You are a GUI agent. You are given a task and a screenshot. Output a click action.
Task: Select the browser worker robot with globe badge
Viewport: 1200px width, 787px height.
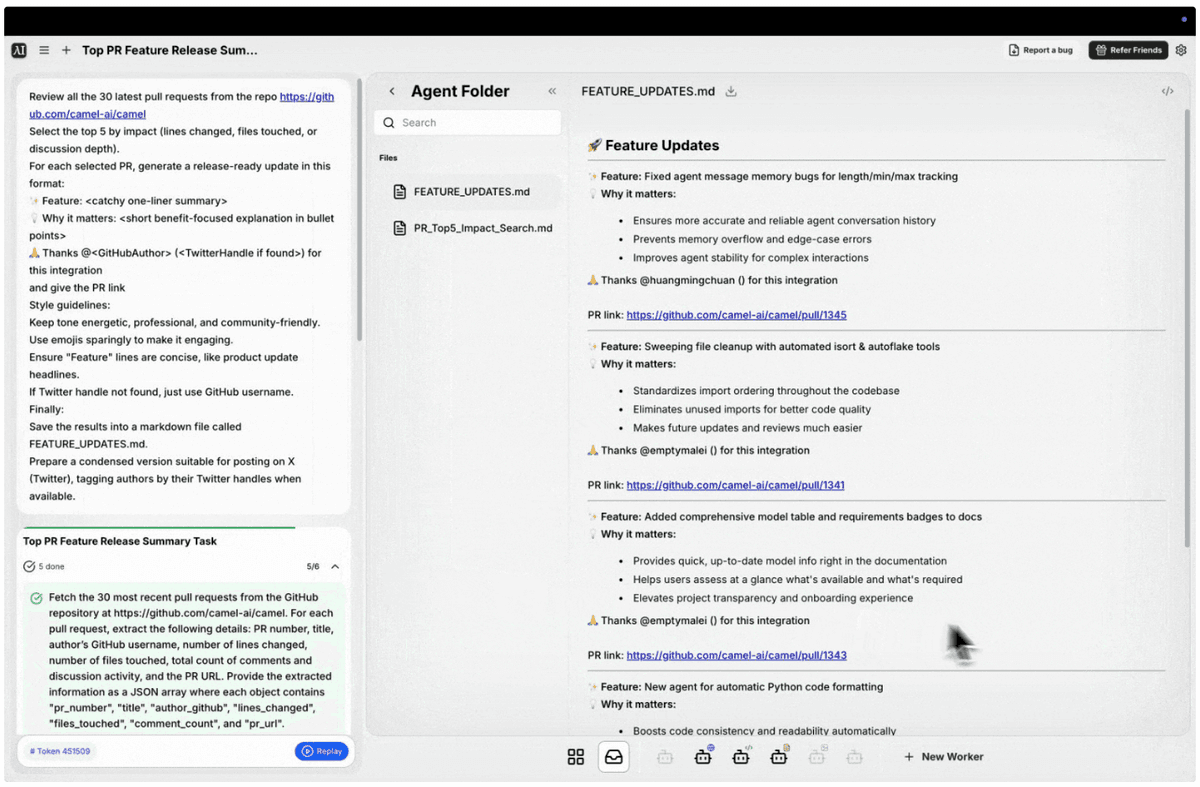point(704,757)
